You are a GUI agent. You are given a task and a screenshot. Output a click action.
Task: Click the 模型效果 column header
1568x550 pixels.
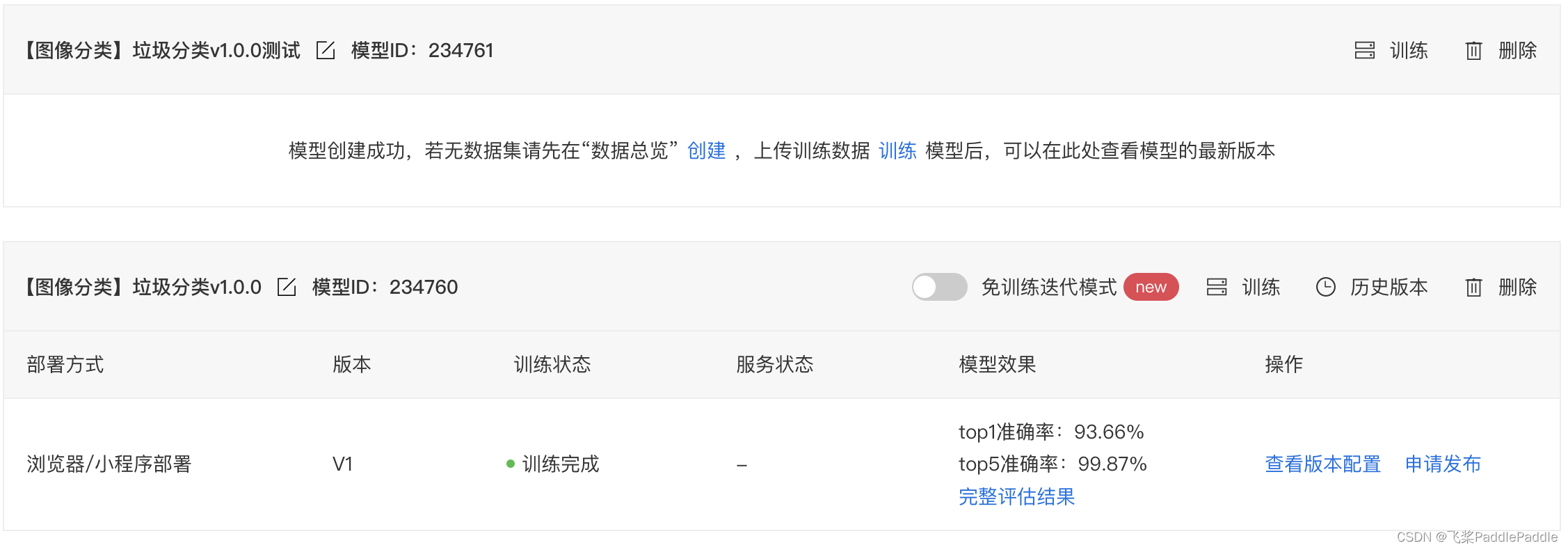click(997, 365)
